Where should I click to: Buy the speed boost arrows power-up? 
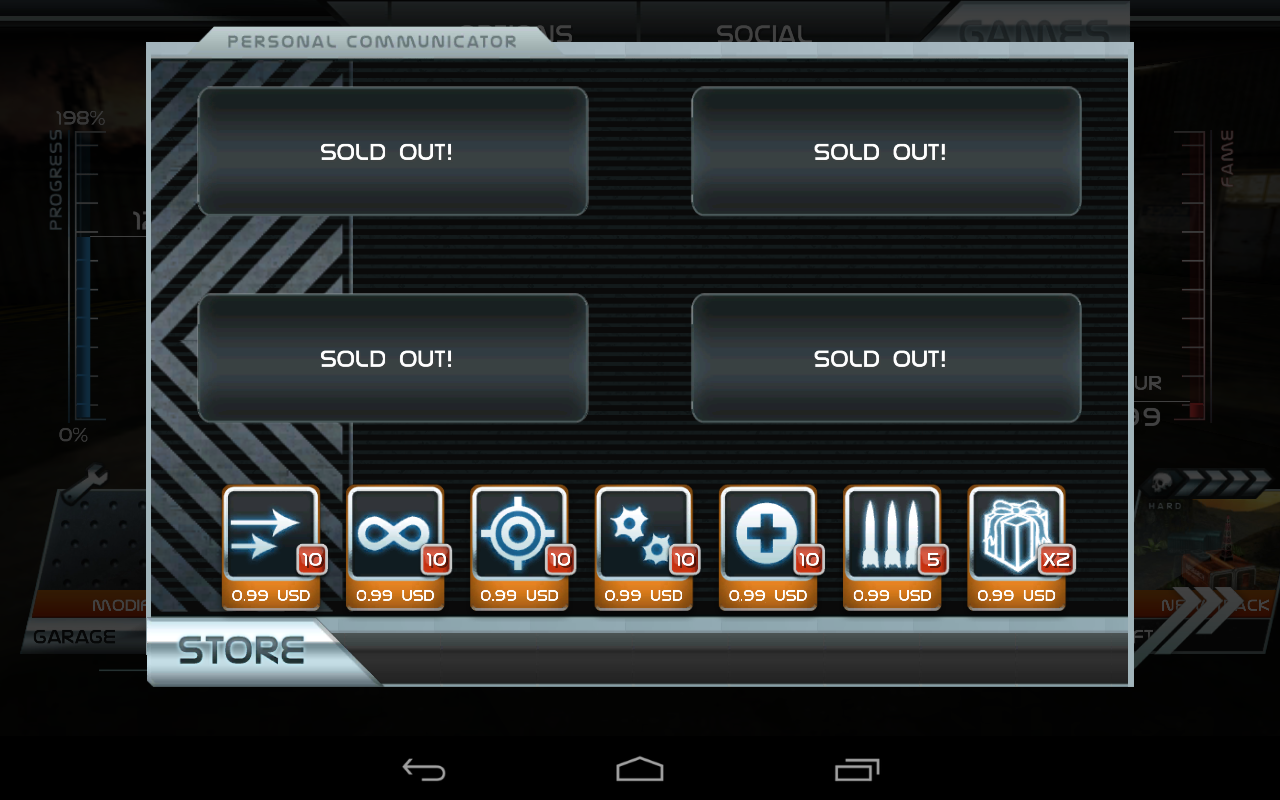(x=271, y=547)
